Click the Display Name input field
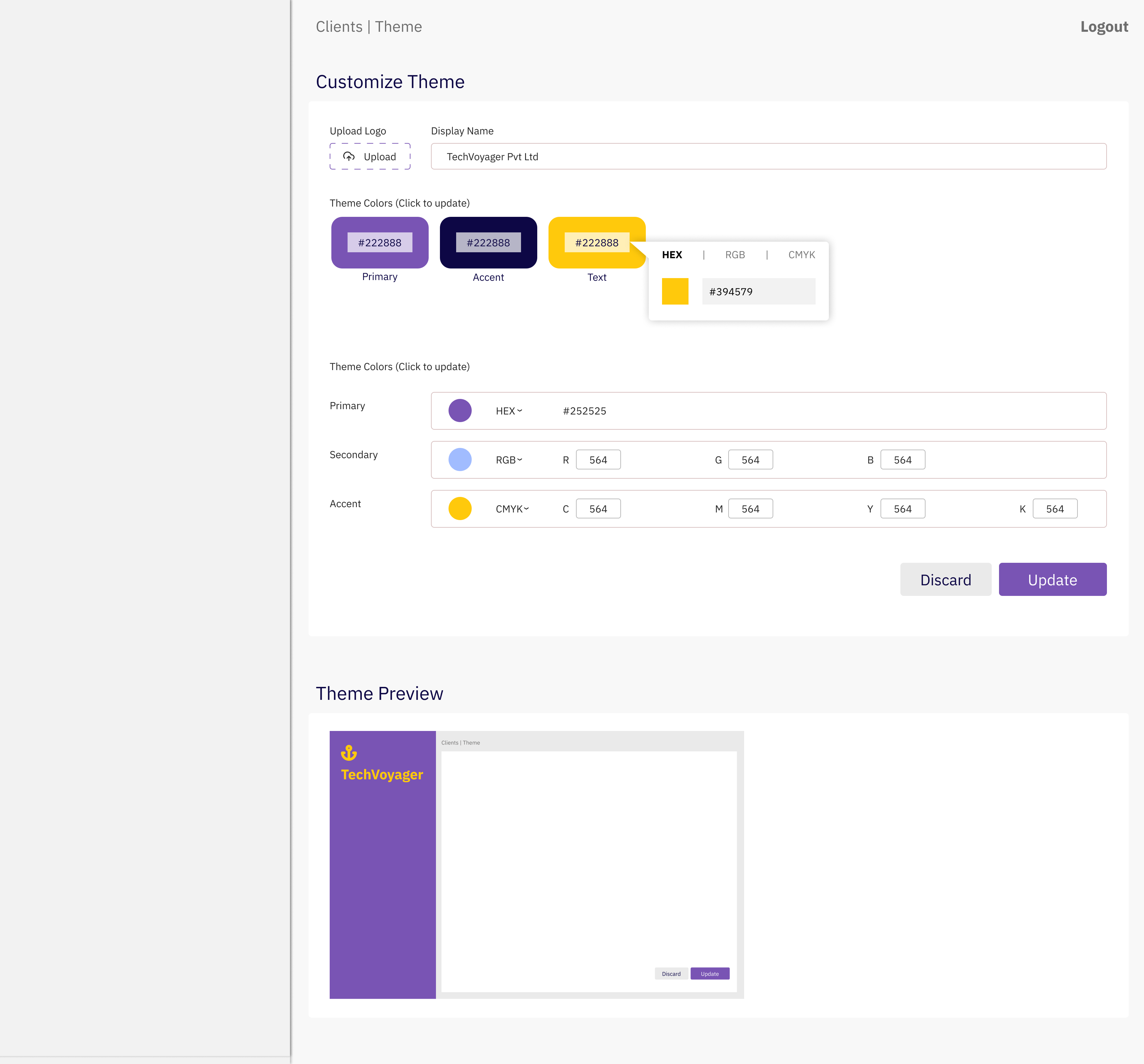 click(x=768, y=157)
